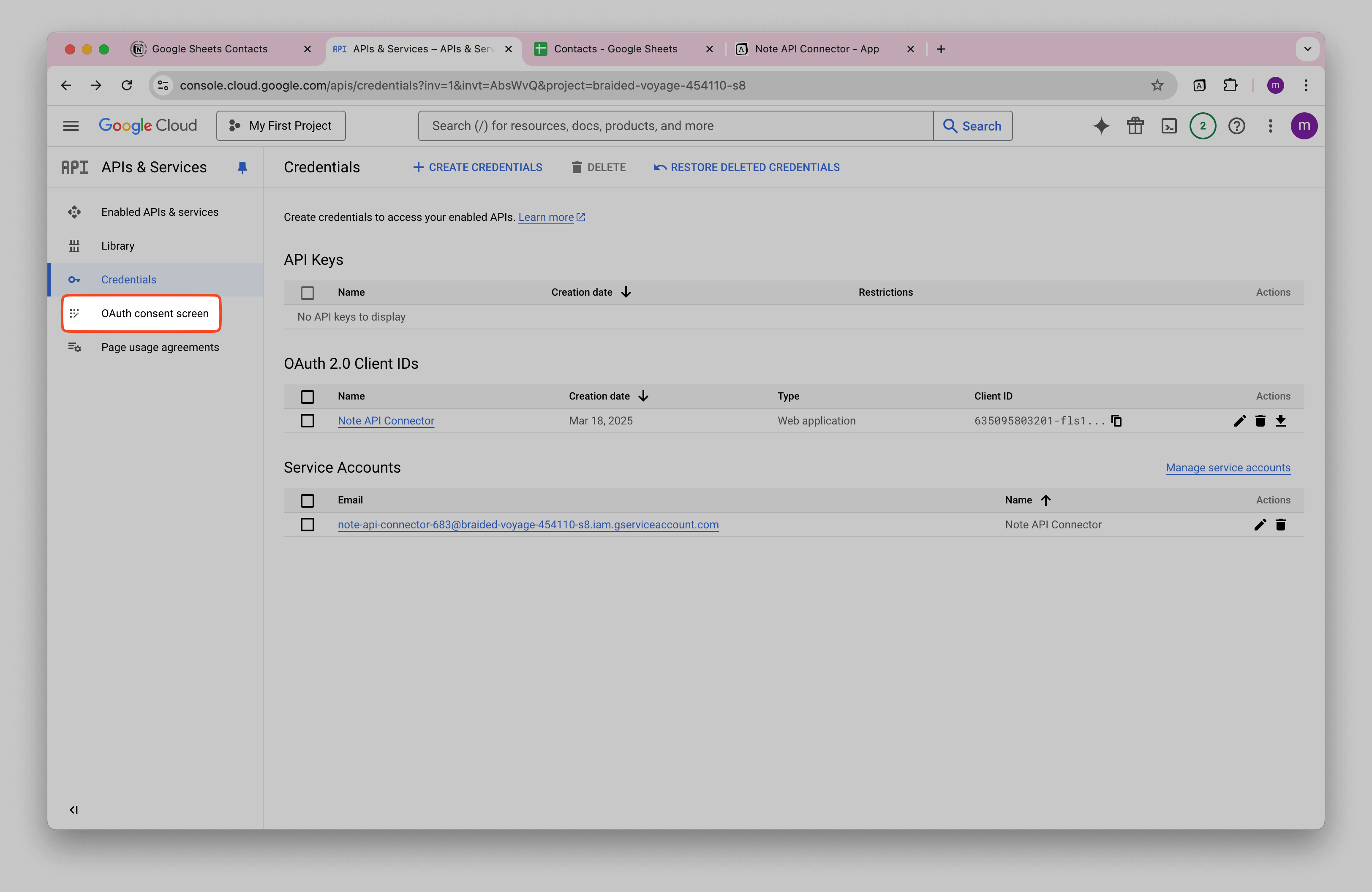
Task: Check the service account email row checkbox
Action: (307, 525)
